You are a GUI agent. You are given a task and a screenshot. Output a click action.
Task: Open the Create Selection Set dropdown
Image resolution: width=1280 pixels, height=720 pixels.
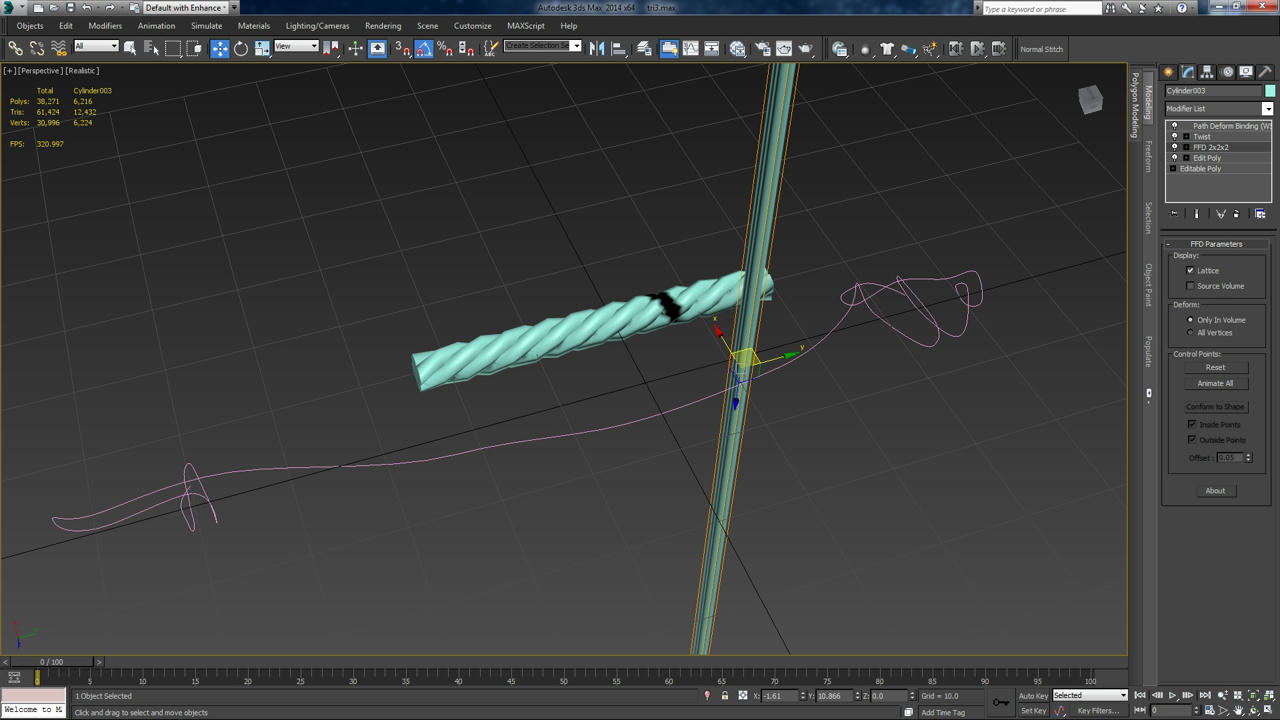(543, 46)
